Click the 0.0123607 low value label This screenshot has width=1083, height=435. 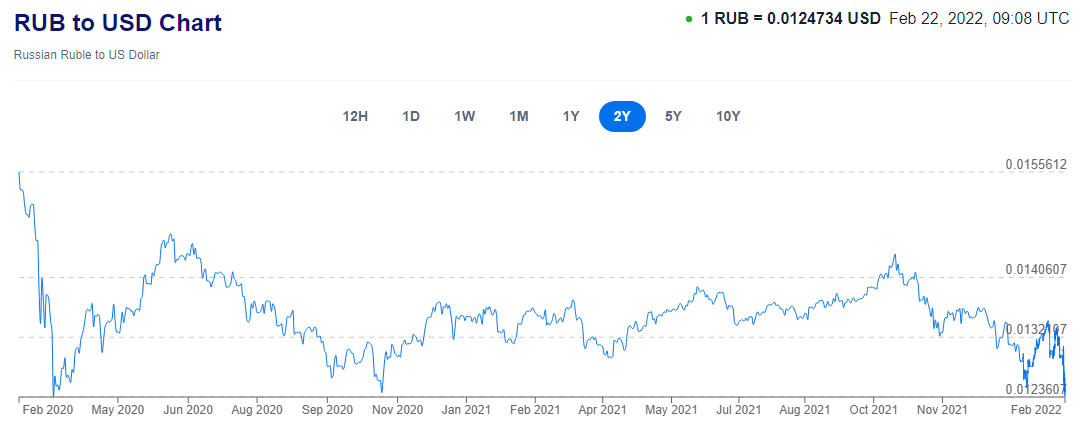click(1036, 389)
